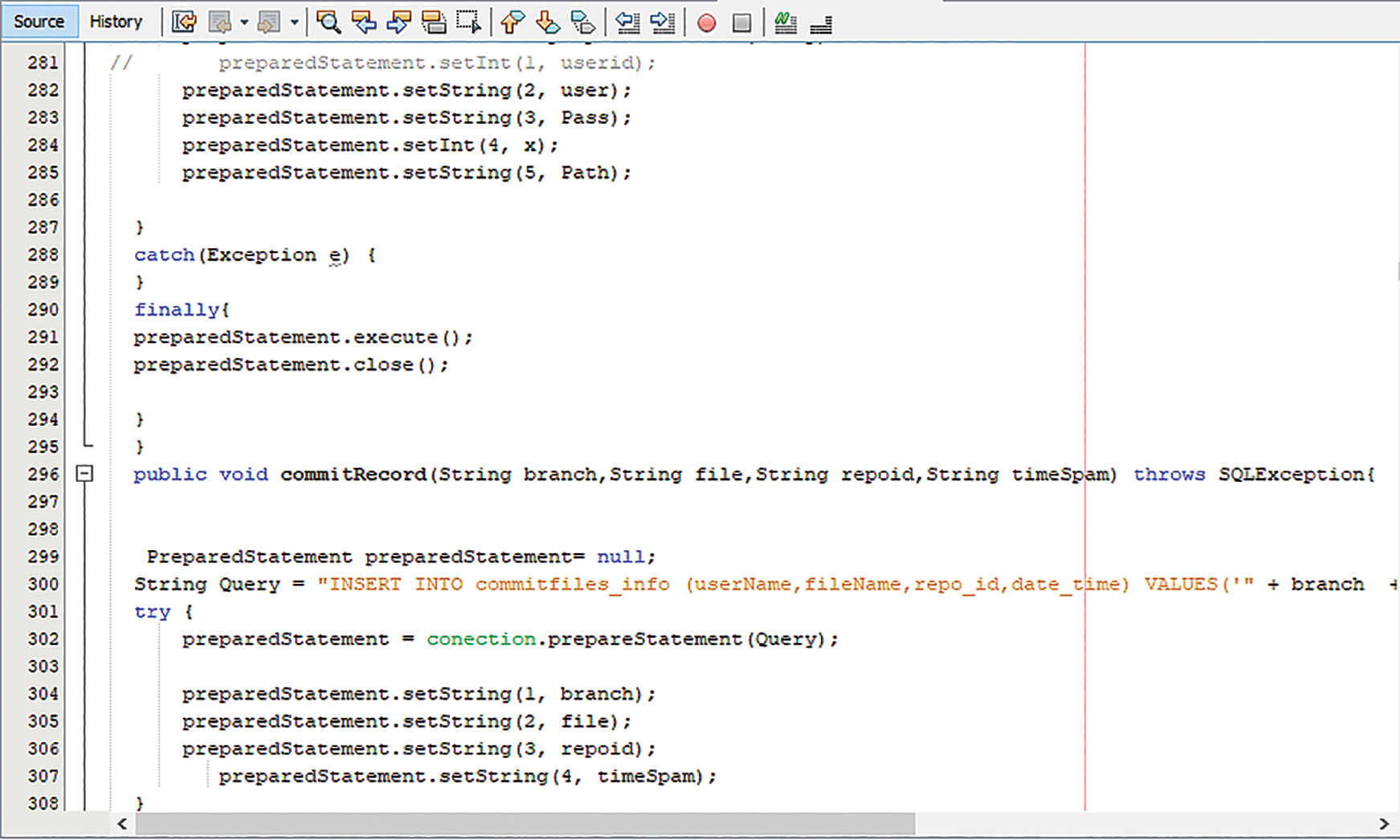Toggle rectangular selection mode
The height and width of the screenshot is (840, 1400).
click(x=468, y=22)
